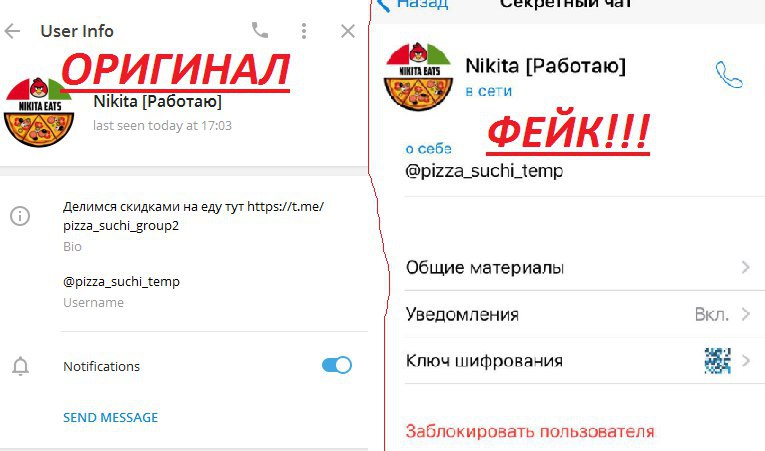The image size is (765, 451).
Task: Tap Заблокировать пользователя
Action: (530, 431)
